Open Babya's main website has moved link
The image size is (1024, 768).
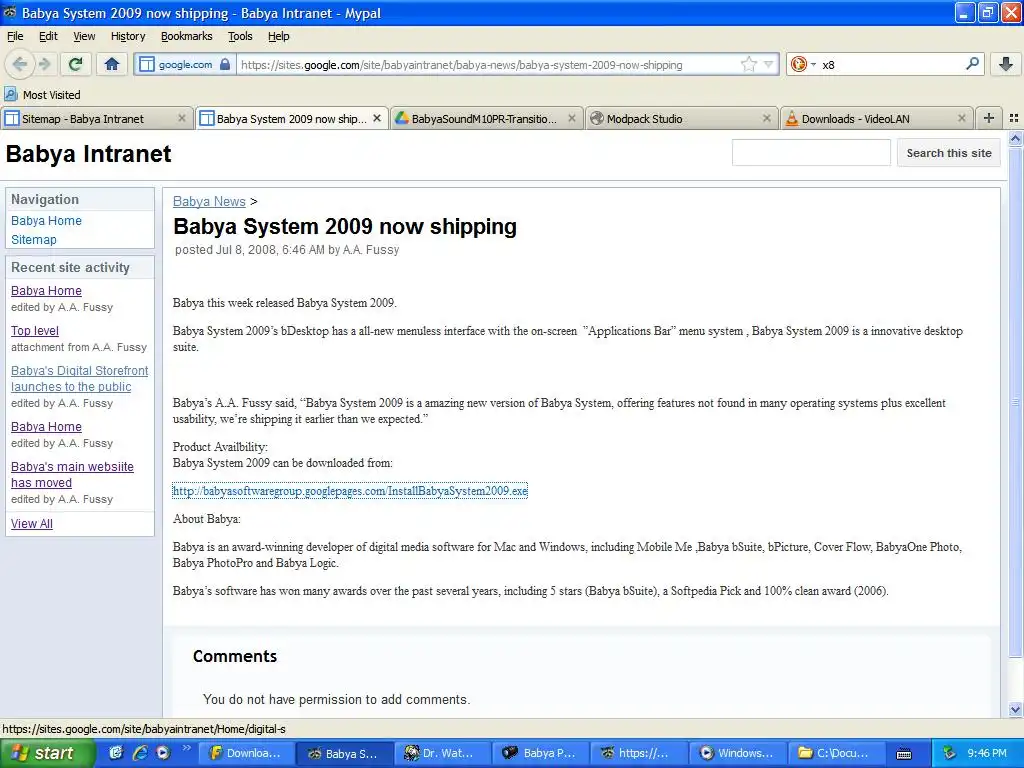point(72,475)
